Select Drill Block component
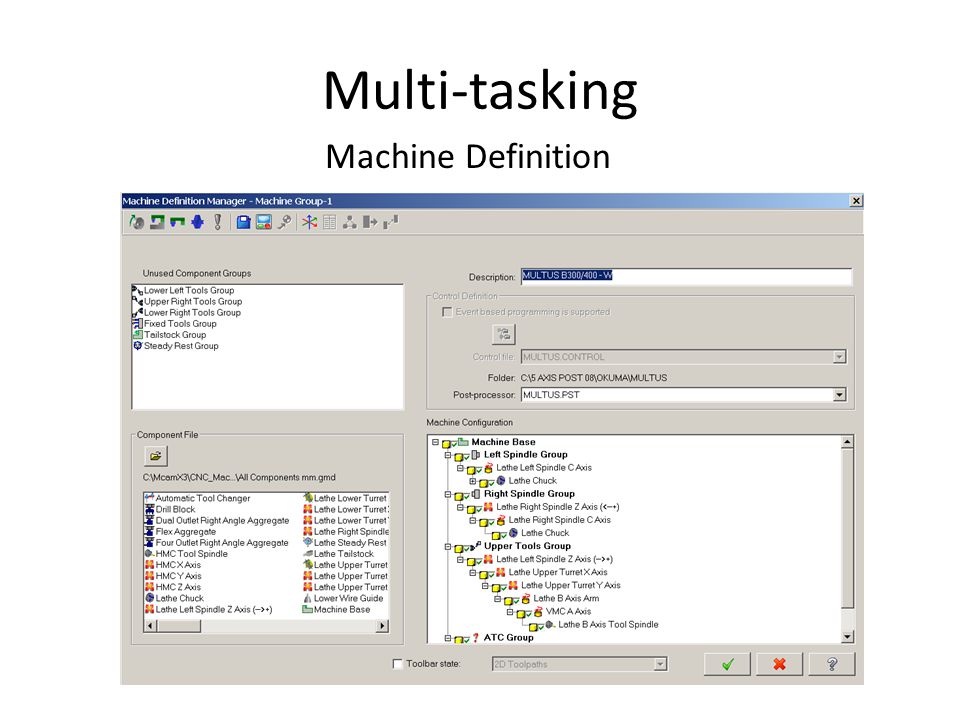 tap(175, 509)
